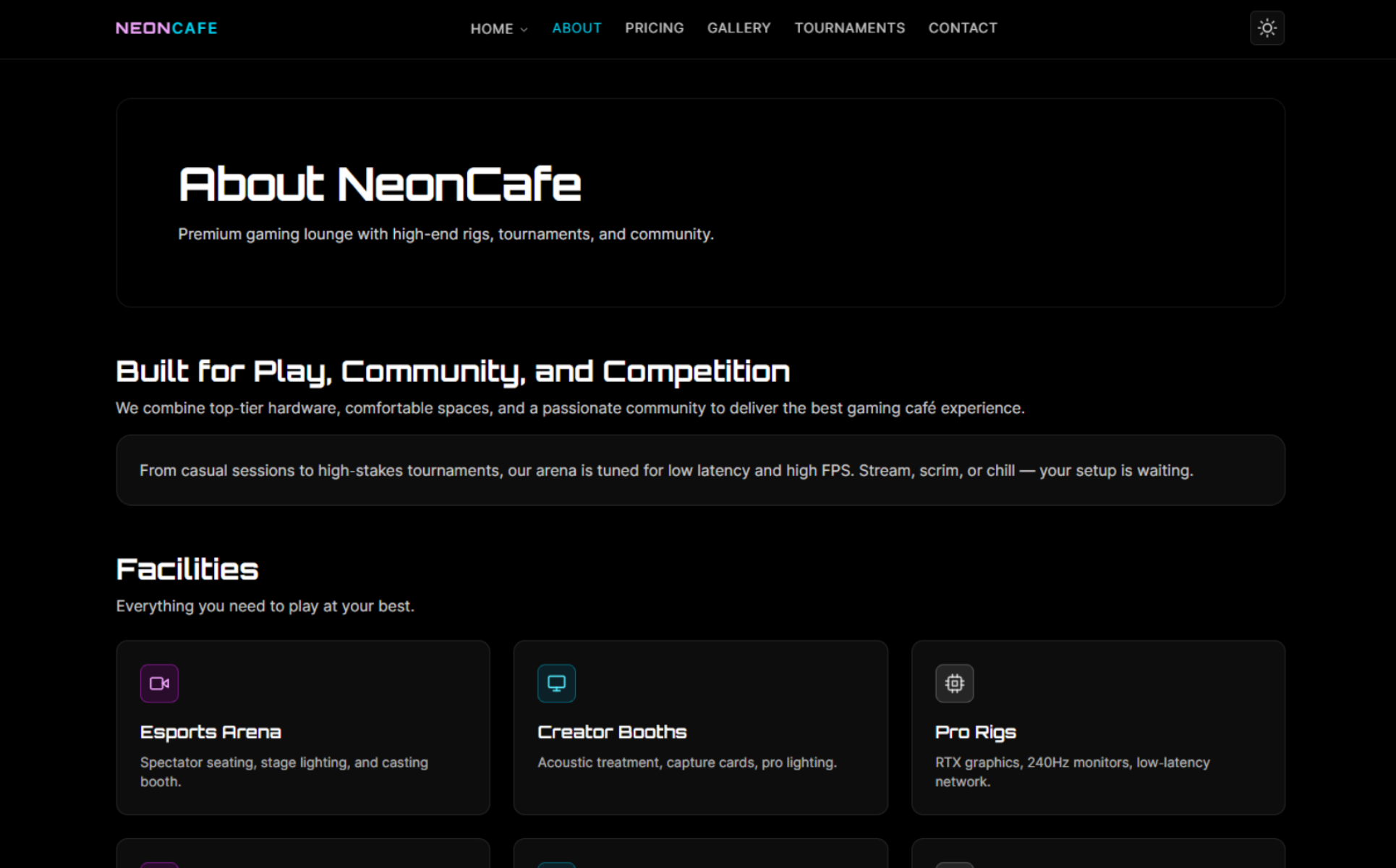
Task: Open the HOME navigation menu
Action: click(492, 29)
